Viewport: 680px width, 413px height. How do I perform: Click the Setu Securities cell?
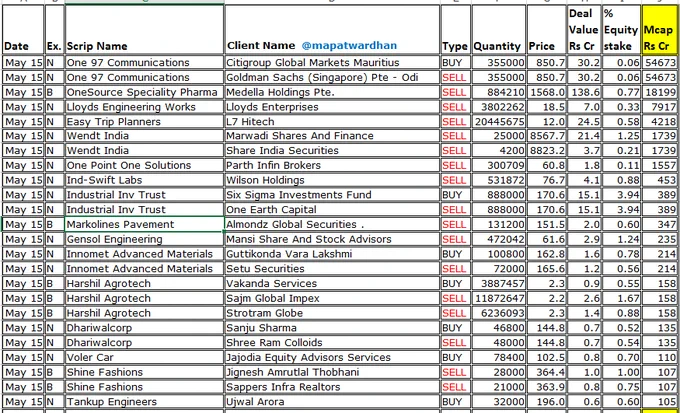pos(332,269)
